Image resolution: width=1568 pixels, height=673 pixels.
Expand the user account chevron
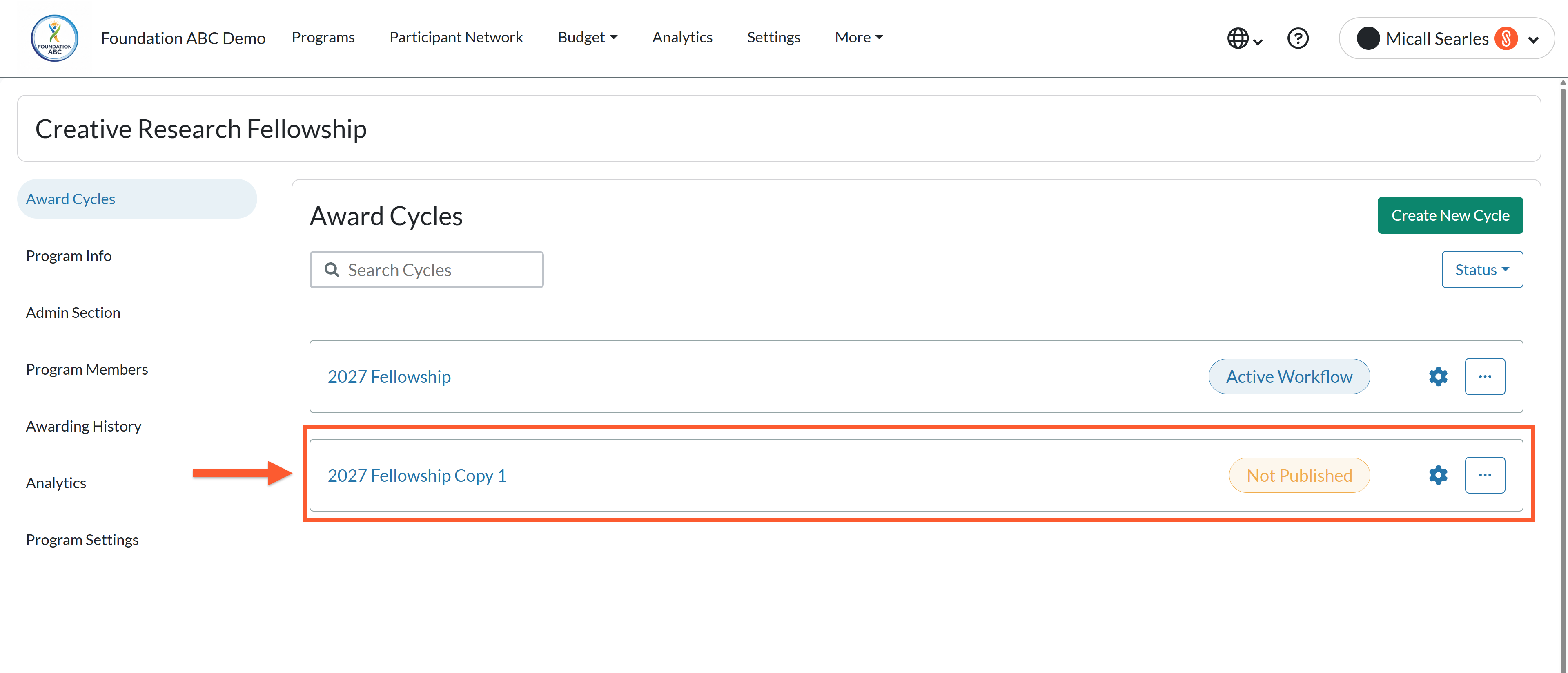tap(1533, 40)
